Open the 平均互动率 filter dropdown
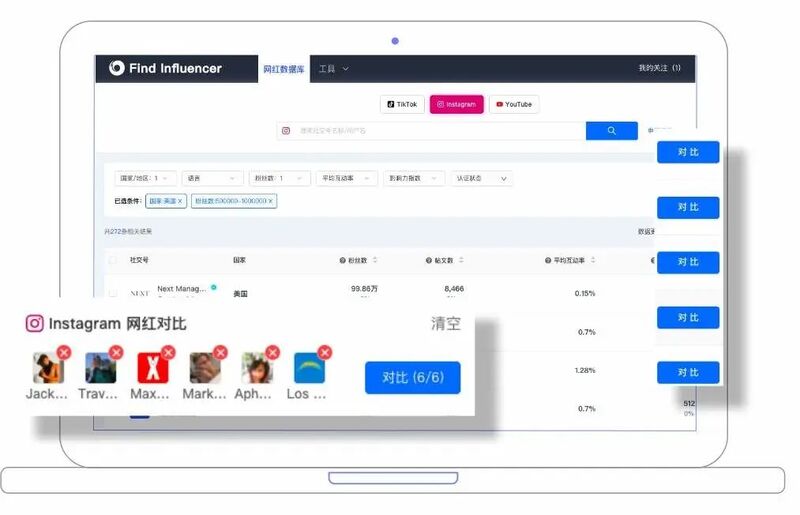Screen dimensions: 800x515 346,178
